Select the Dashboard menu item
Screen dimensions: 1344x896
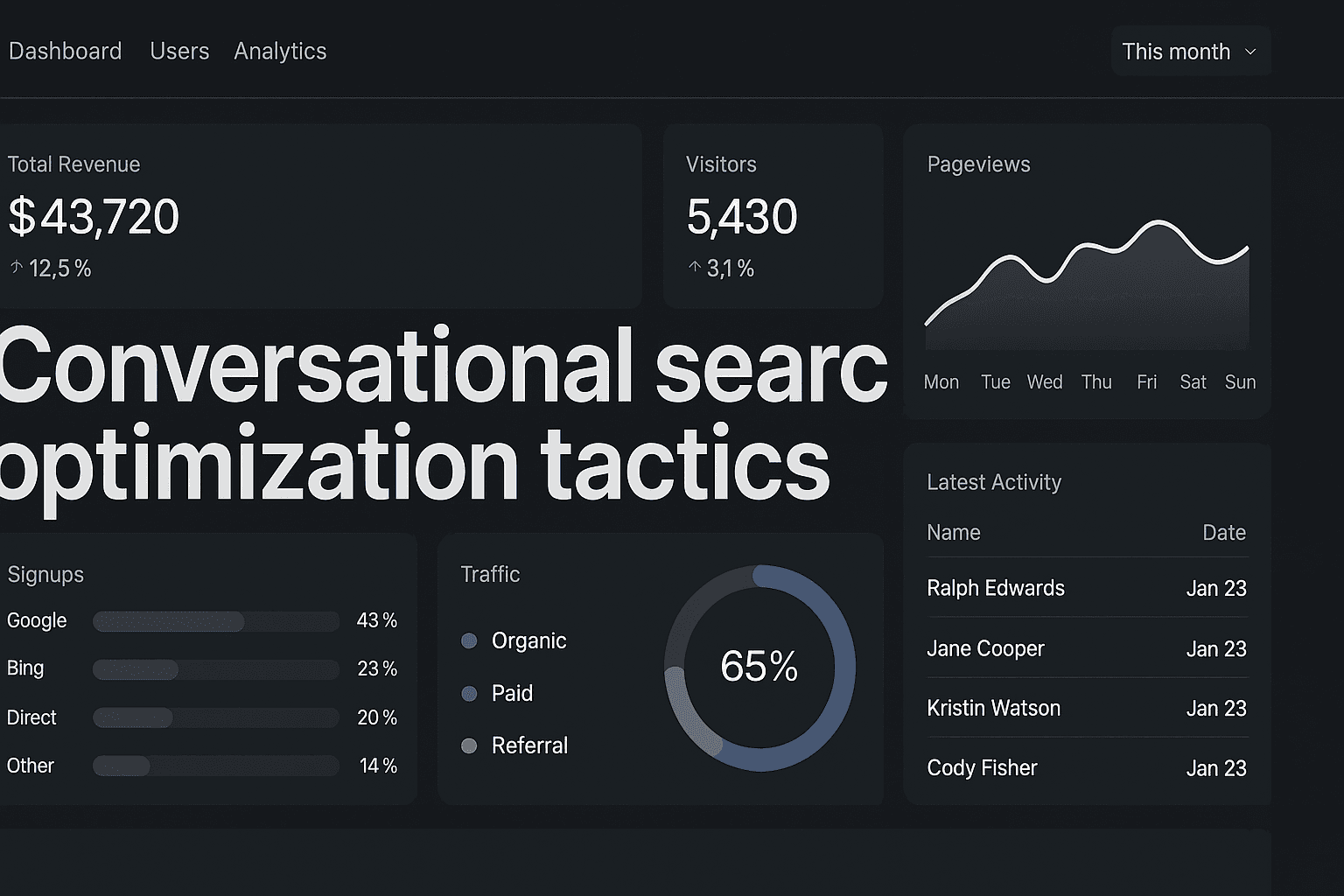(x=66, y=51)
